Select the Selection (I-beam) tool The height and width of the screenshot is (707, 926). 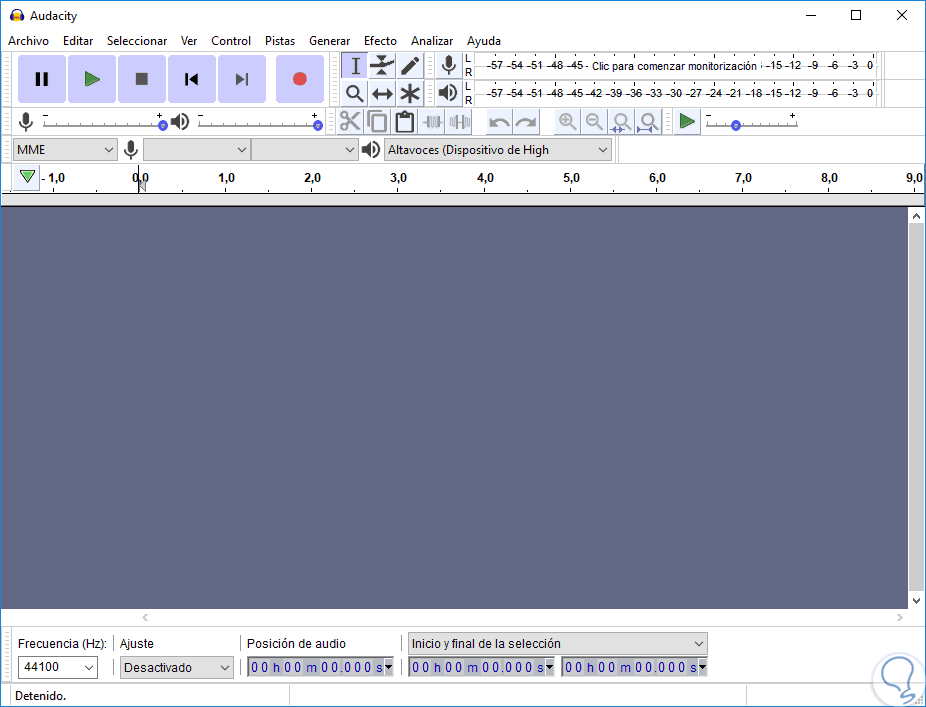(355, 66)
